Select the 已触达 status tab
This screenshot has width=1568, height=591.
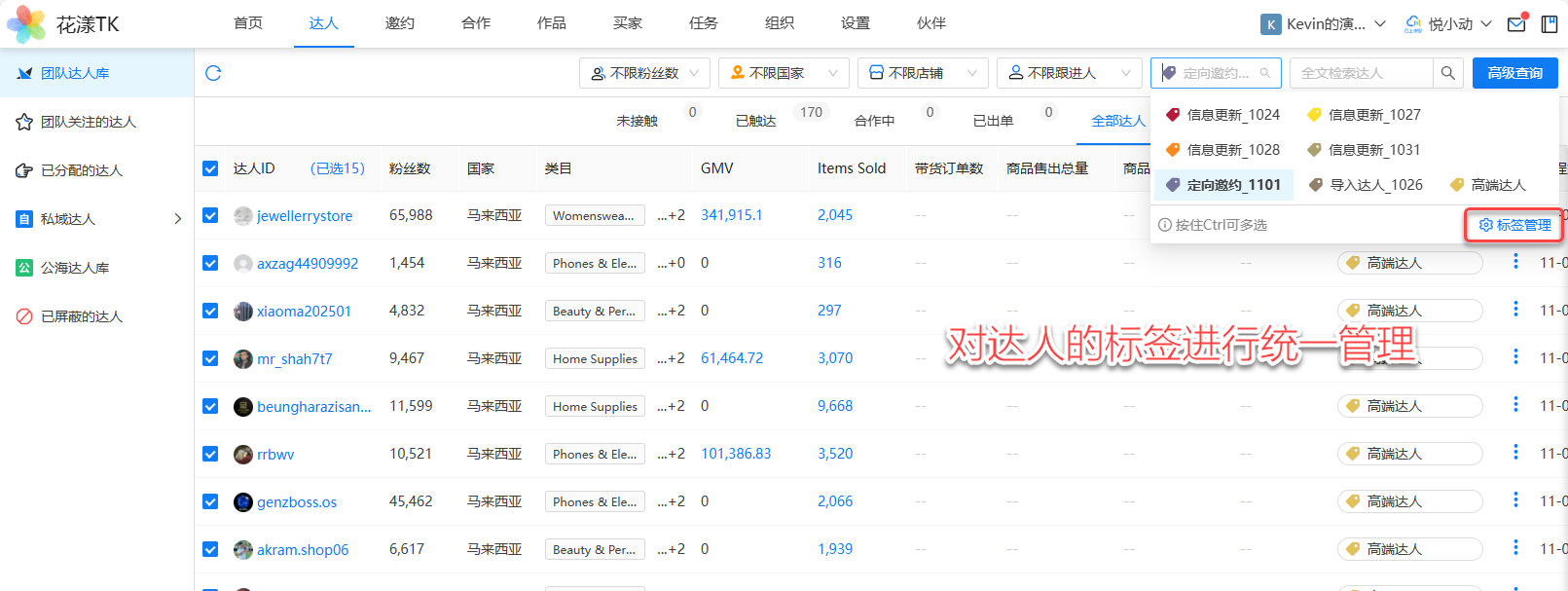click(756, 121)
